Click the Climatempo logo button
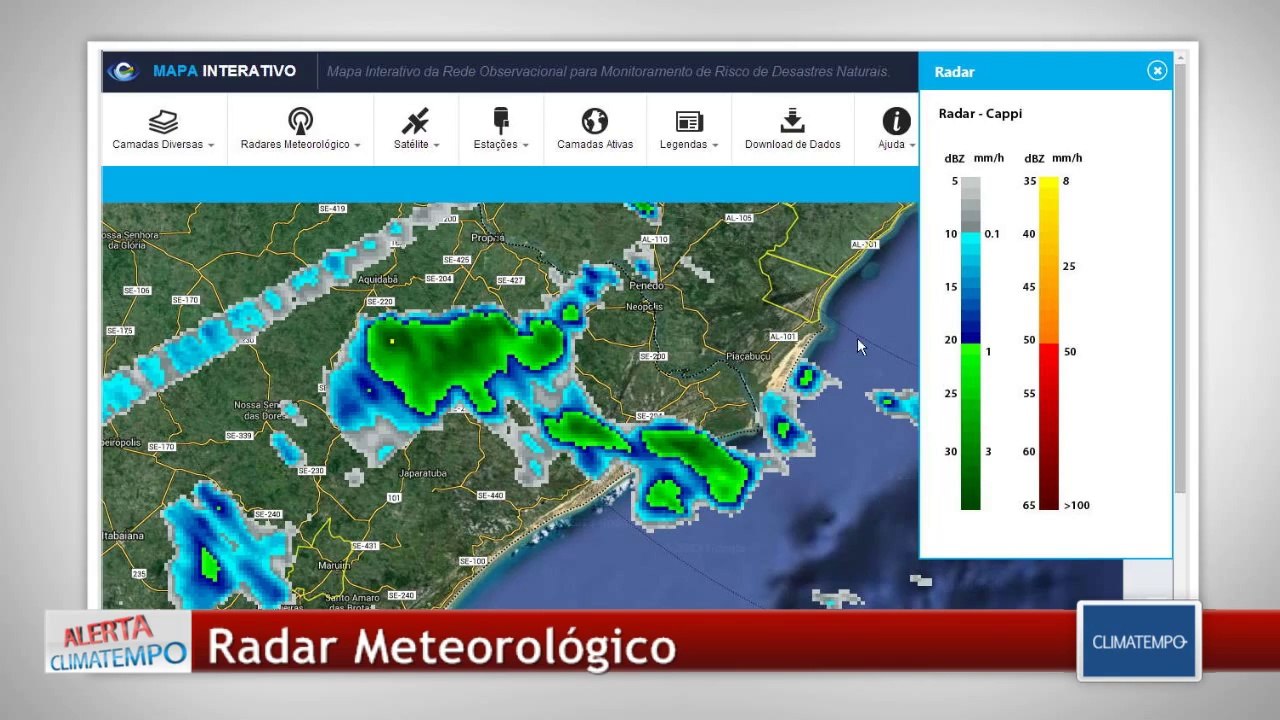1280x720 pixels. tap(1139, 641)
